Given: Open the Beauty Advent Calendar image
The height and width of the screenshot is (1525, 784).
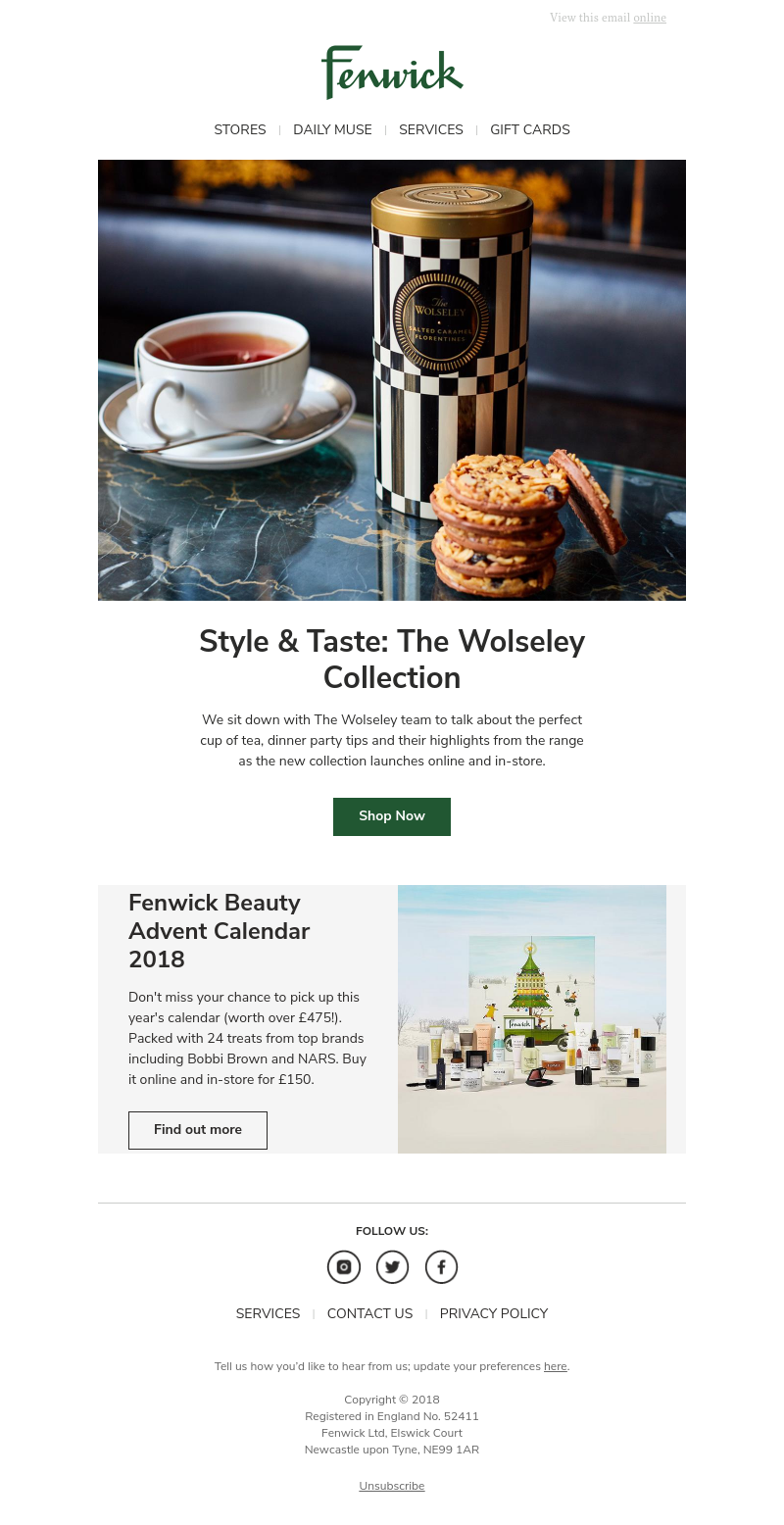Looking at the screenshot, I should 532,1019.
